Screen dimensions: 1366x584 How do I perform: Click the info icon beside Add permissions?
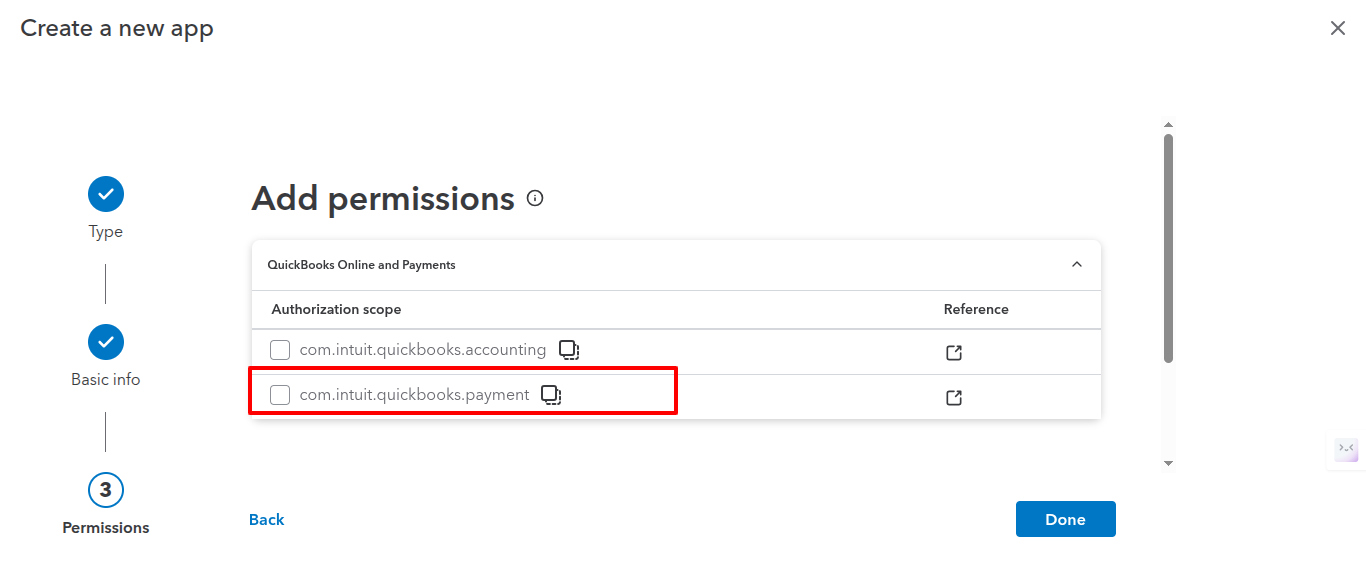coord(535,198)
